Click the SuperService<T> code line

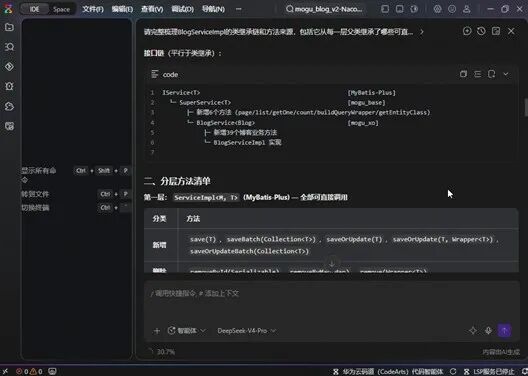pyautogui.click(x=205, y=103)
